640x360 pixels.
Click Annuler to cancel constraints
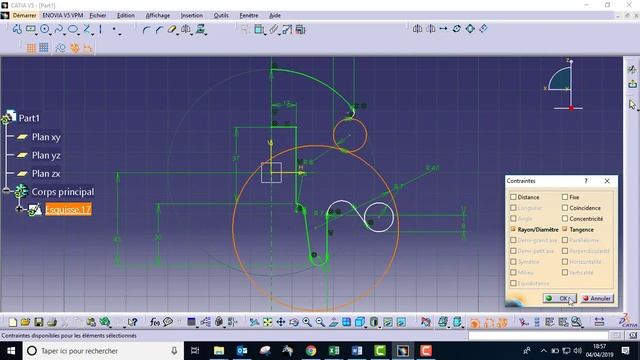[x=597, y=298]
